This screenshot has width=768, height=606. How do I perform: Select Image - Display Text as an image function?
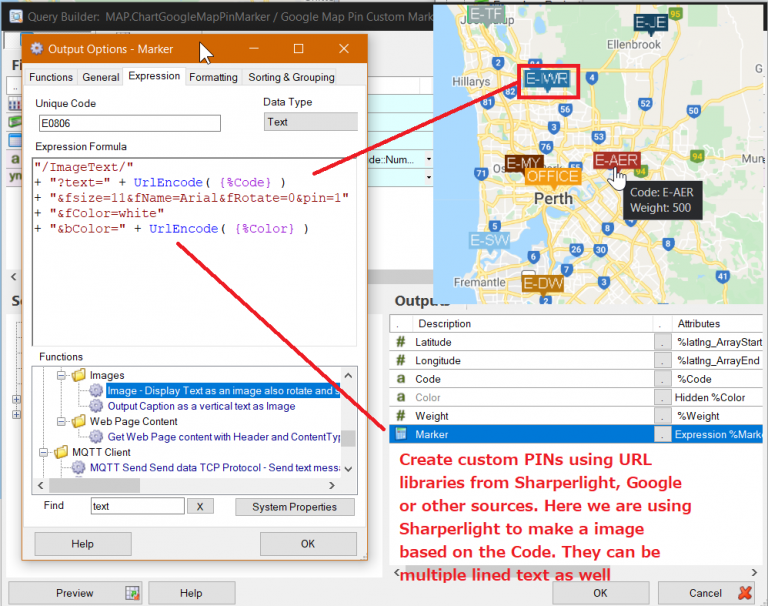[x=223, y=390]
